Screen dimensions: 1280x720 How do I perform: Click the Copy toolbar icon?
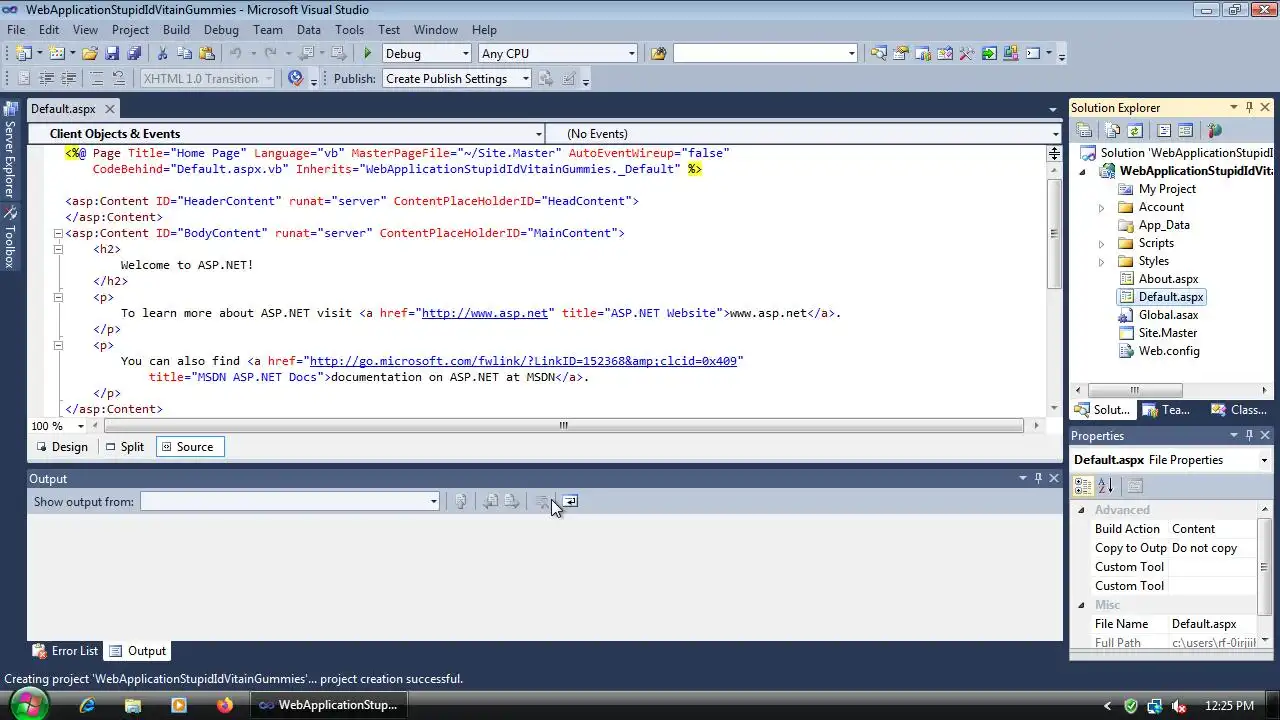coord(184,53)
